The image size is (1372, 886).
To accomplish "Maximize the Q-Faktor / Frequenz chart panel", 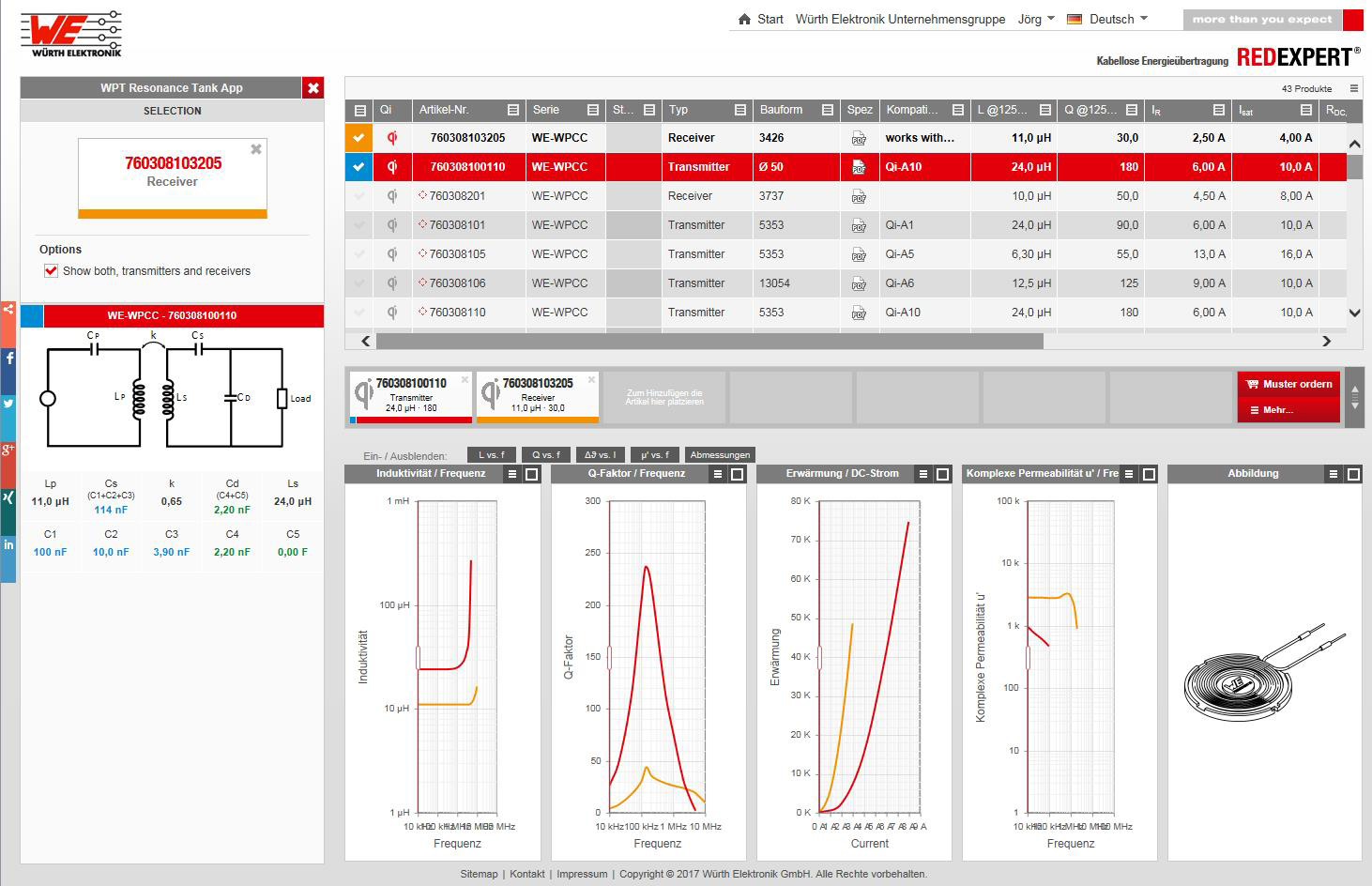I will click(x=737, y=474).
